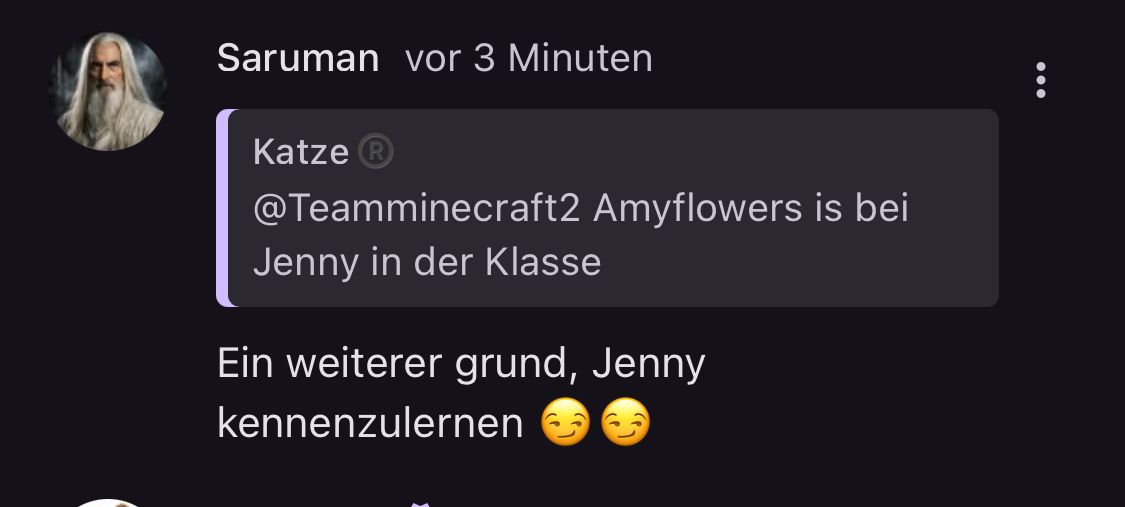Click the word 'Amyflowers' in the quote
This screenshot has width=1125, height=507.
click(x=697, y=209)
